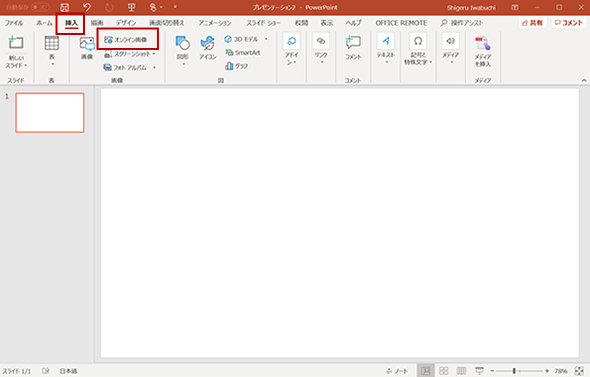Open the アドイン add-ins menu
Image resolution: width=590 pixels, height=377 pixels.
[x=292, y=49]
